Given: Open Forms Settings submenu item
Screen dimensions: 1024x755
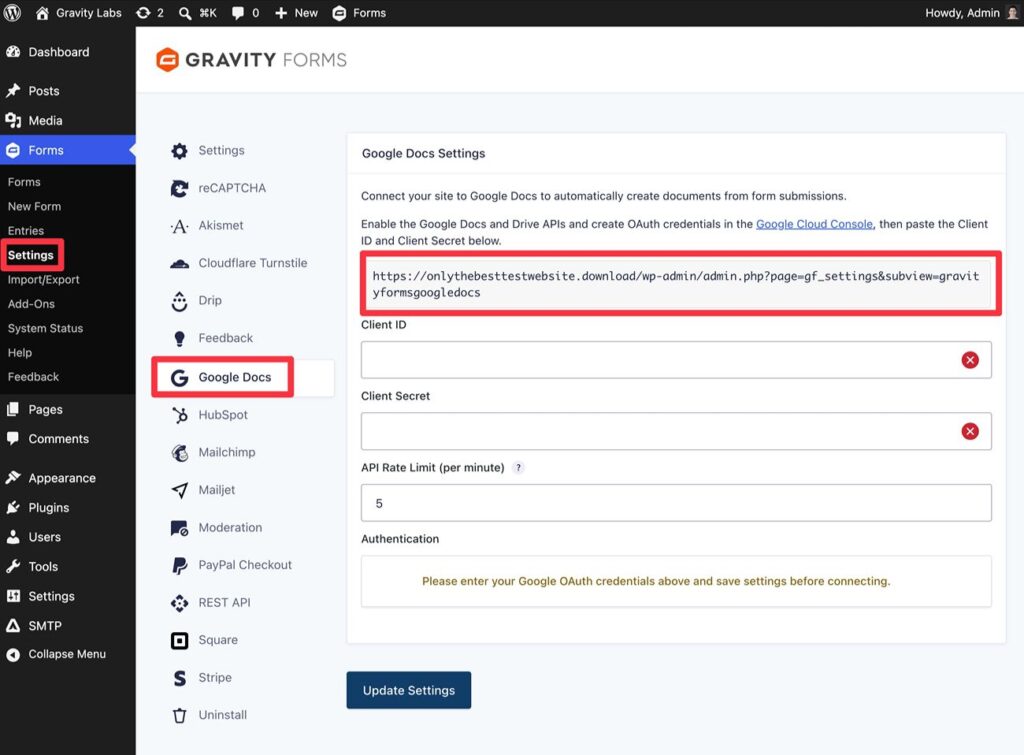Looking at the screenshot, I should [x=31, y=255].
